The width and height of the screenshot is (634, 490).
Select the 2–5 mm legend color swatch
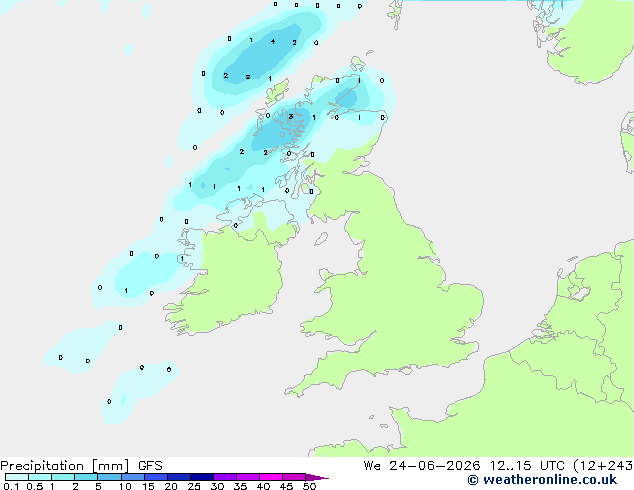tap(86, 477)
